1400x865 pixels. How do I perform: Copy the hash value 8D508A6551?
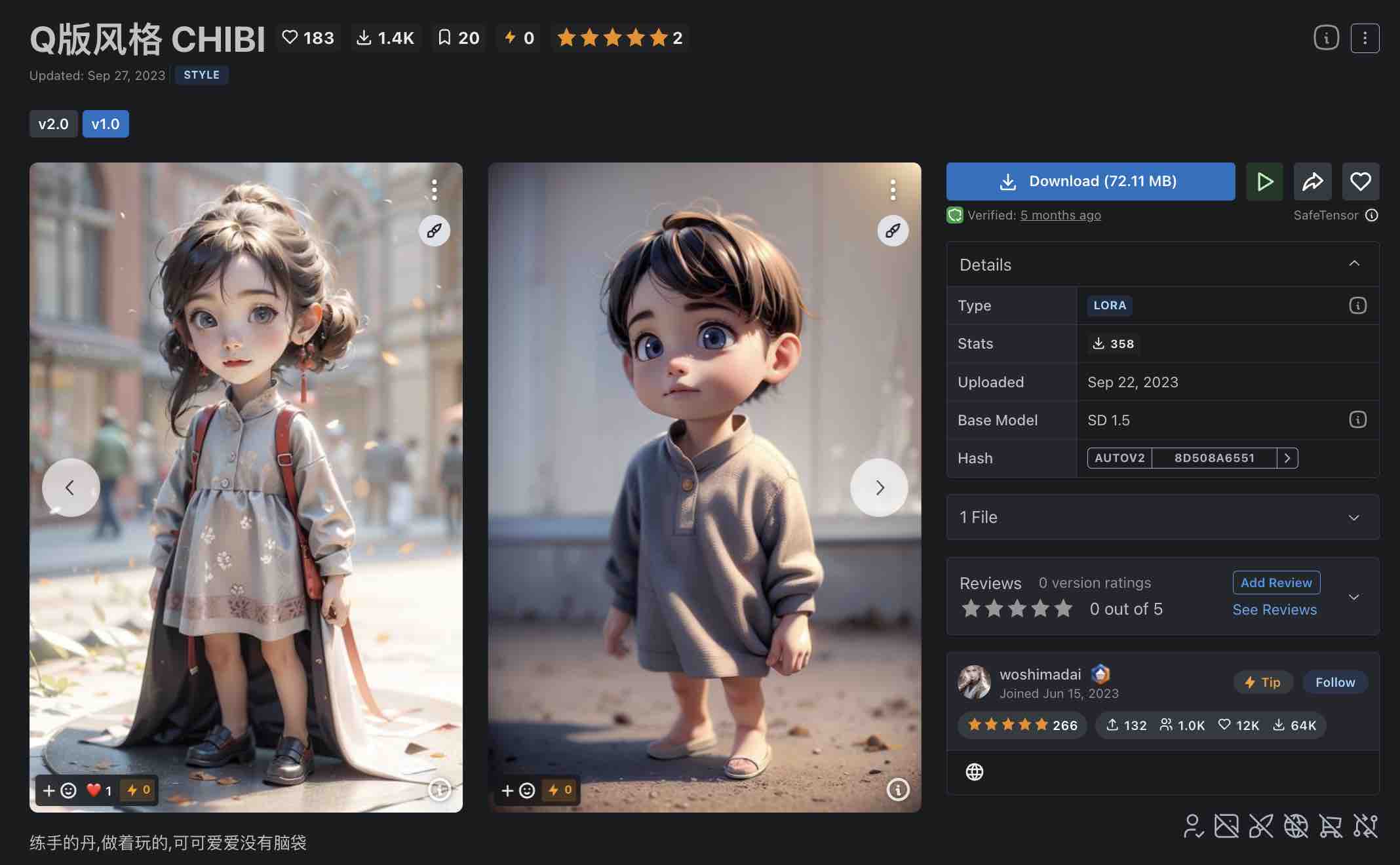click(1215, 458)
